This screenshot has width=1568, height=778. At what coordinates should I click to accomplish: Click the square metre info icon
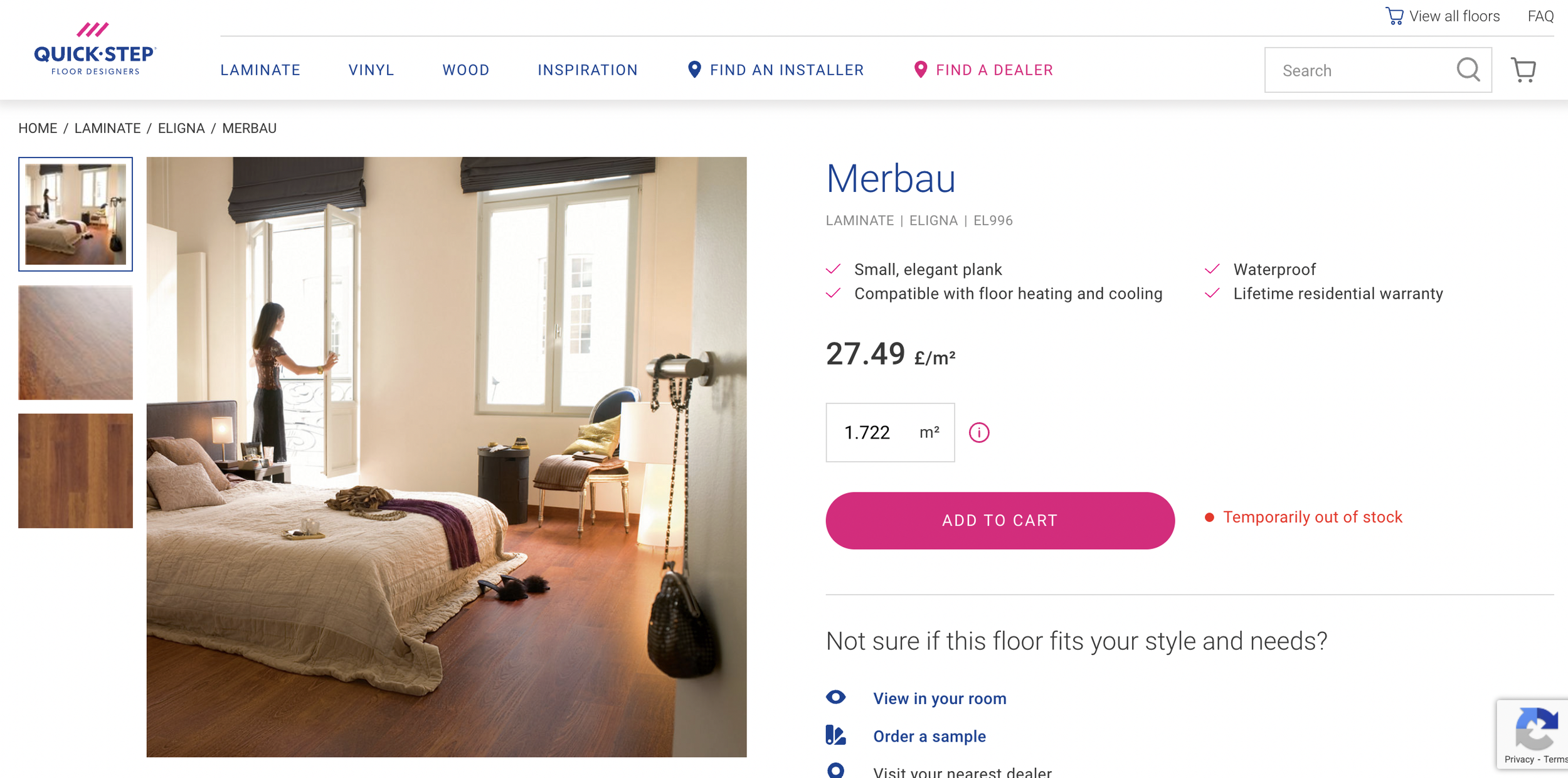point(978,432)
